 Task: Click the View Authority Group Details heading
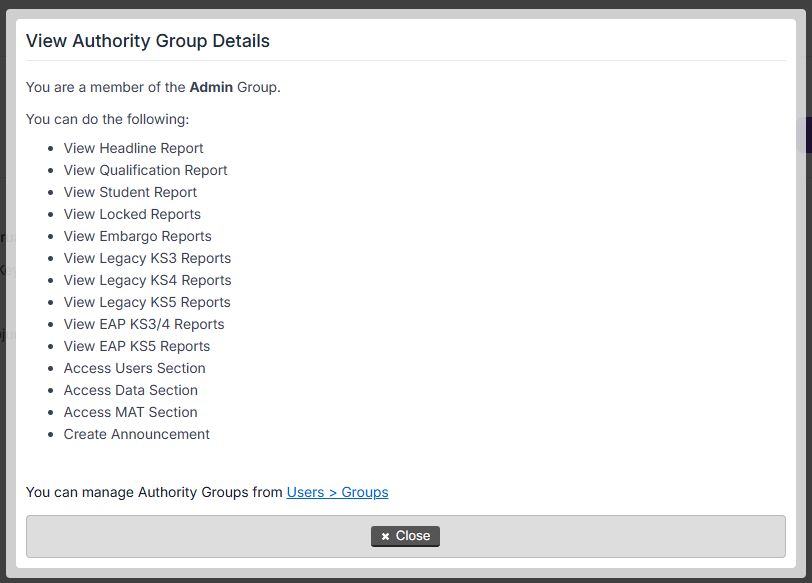point(147,41)
